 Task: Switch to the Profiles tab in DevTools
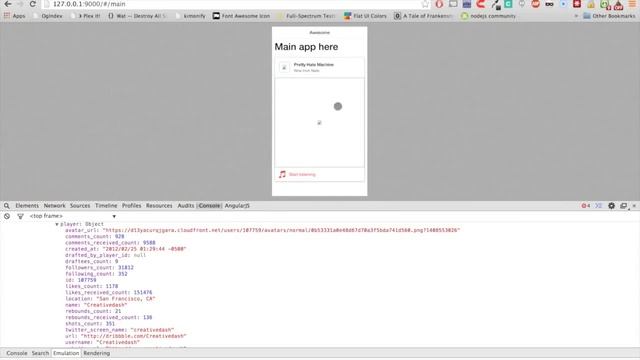tap(131, 206)
